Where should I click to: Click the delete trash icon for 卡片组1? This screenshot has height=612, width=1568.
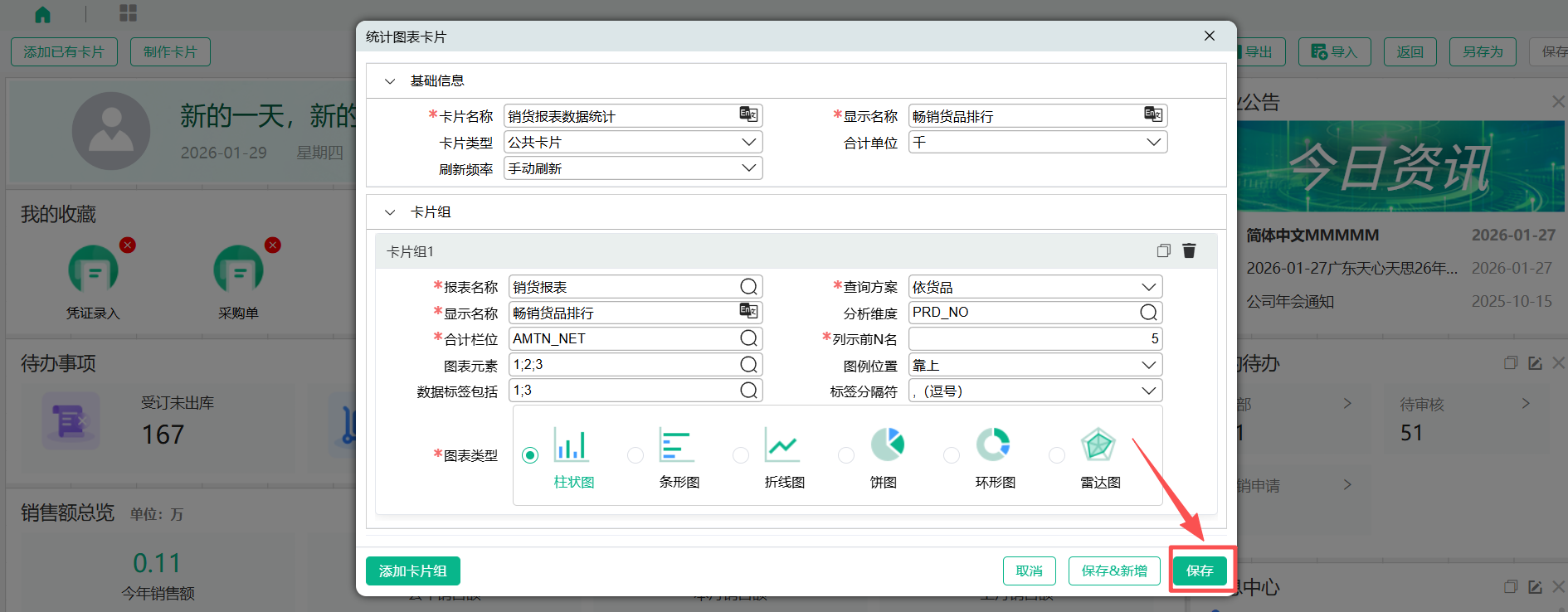click(x=1189, y=250)
